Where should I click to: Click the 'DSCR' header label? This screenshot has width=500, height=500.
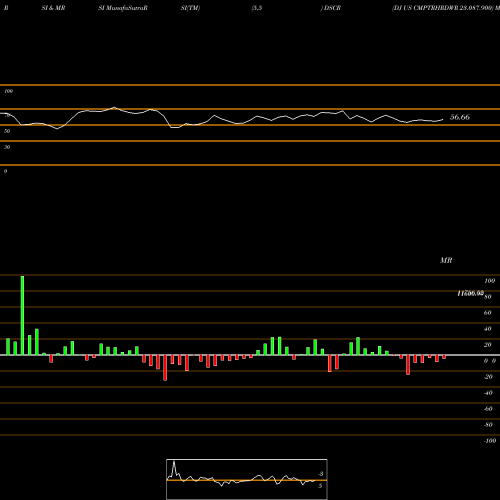pyautogui.click(x=331, y=8)
